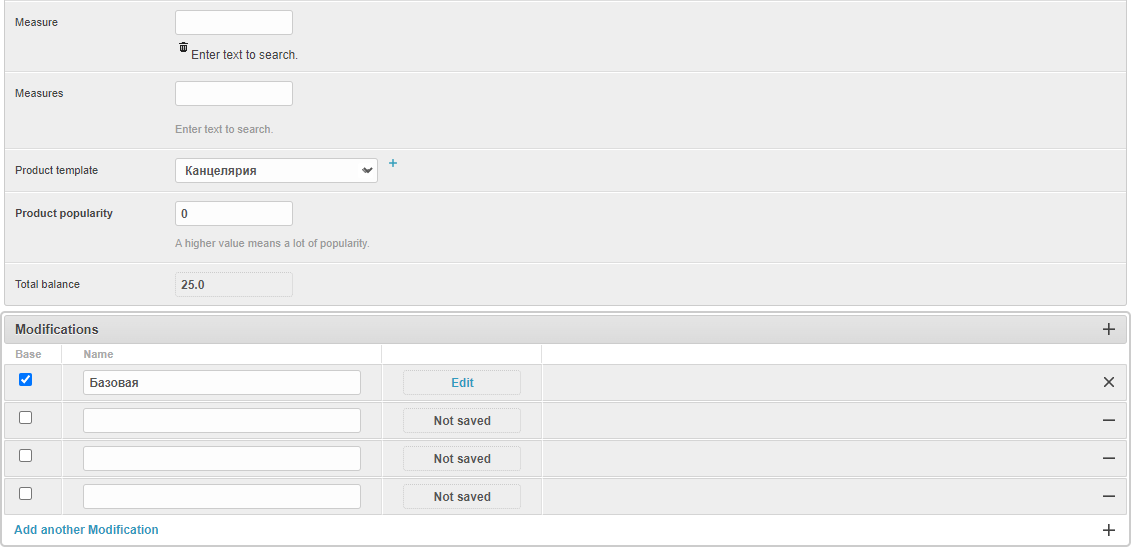Click the plus icon at bottom right
The height and width of the screenshot is (550, 1134).
1108,530
